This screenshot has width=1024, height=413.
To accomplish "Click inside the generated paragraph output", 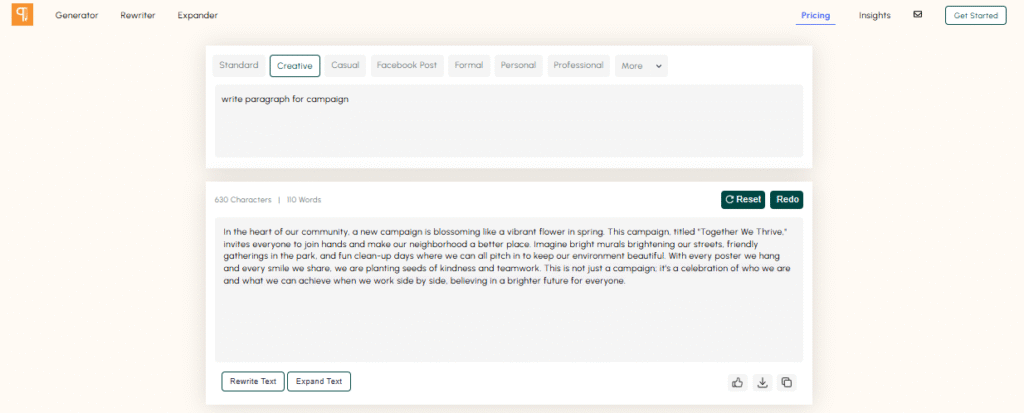I will pyautogui.click(x=509, y=290).
